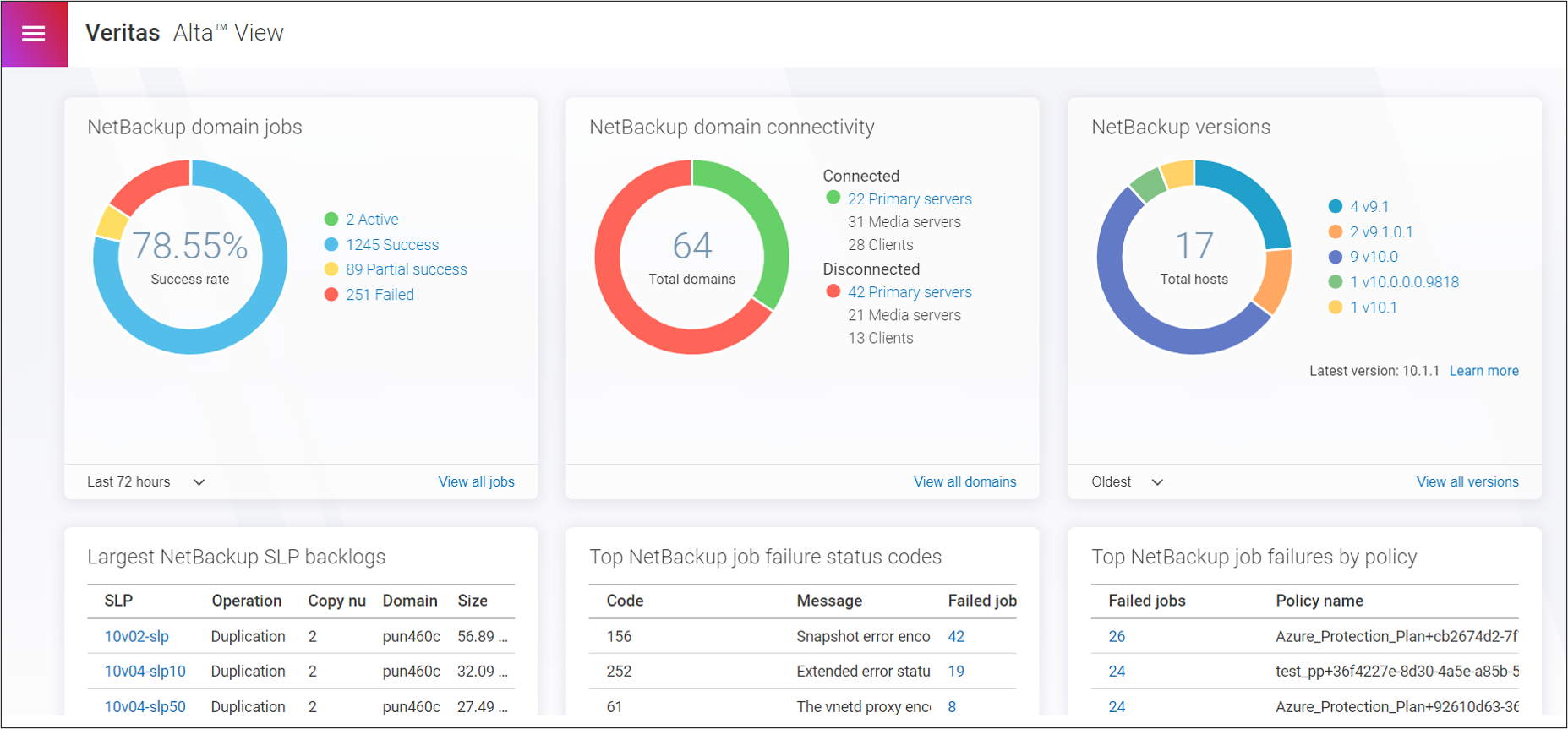Click the 31 Media servers text

click(x=904, y=222)
